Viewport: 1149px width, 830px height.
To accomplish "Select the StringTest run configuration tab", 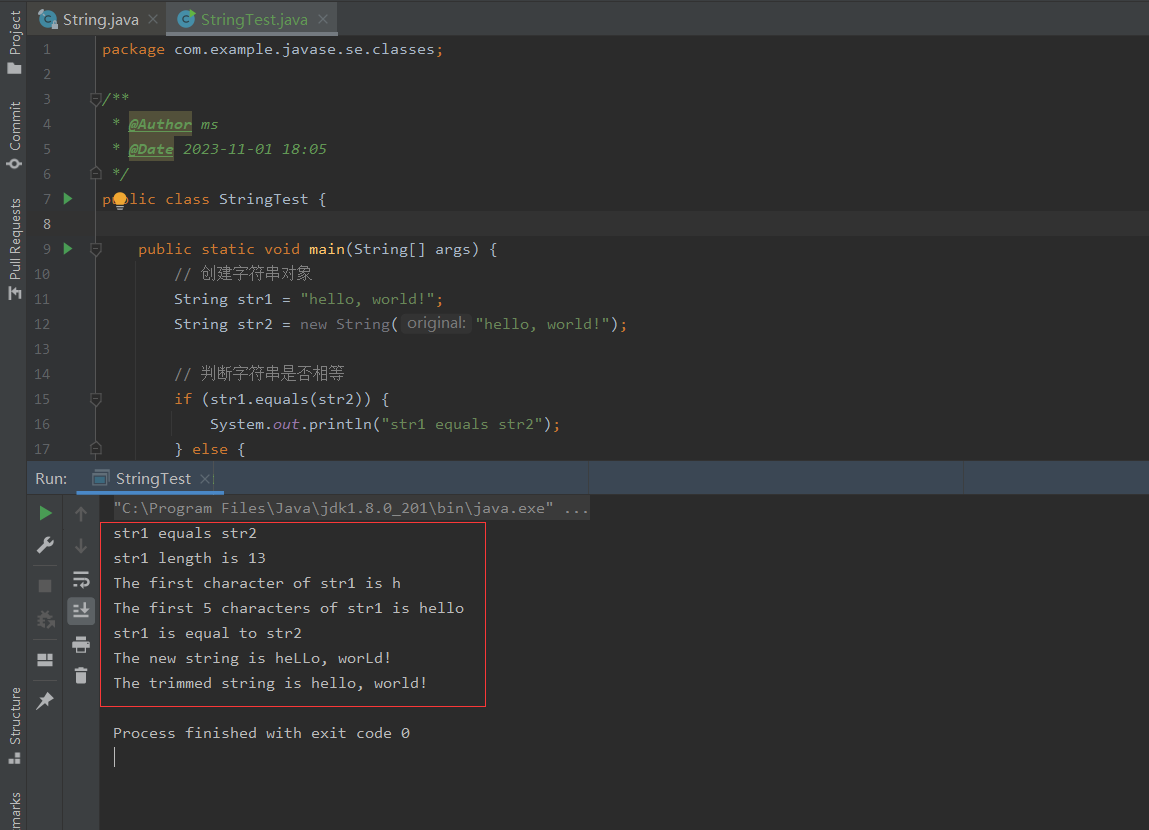I will pyautogui.click(x=152, y=478).
